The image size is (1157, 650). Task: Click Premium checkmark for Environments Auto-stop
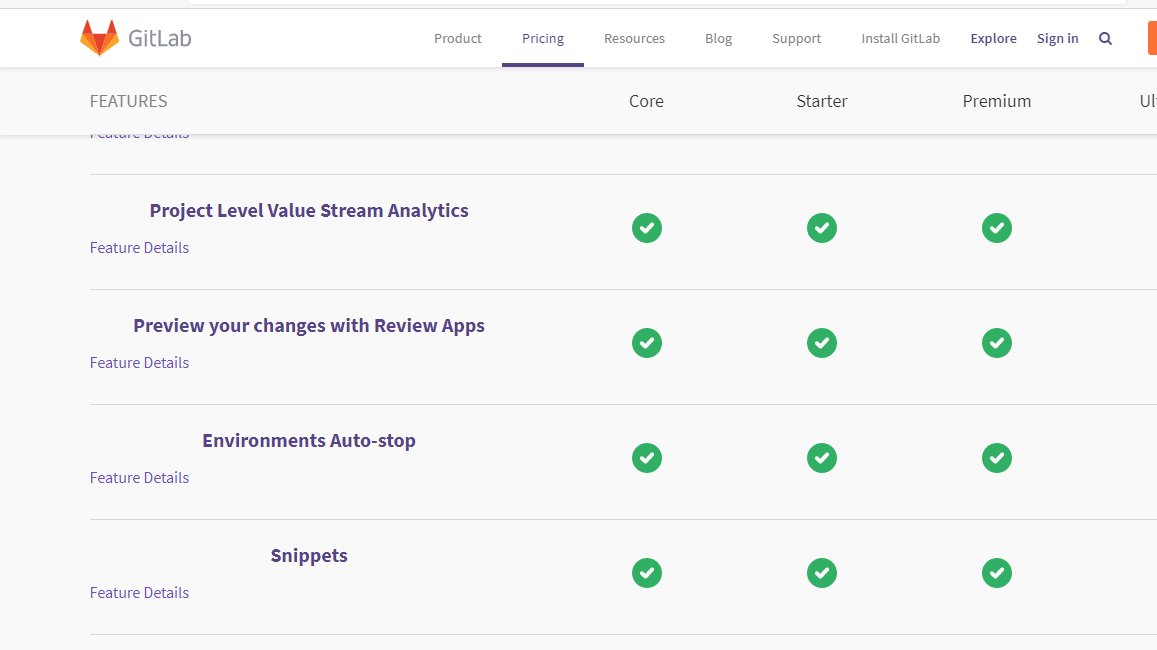996,458
